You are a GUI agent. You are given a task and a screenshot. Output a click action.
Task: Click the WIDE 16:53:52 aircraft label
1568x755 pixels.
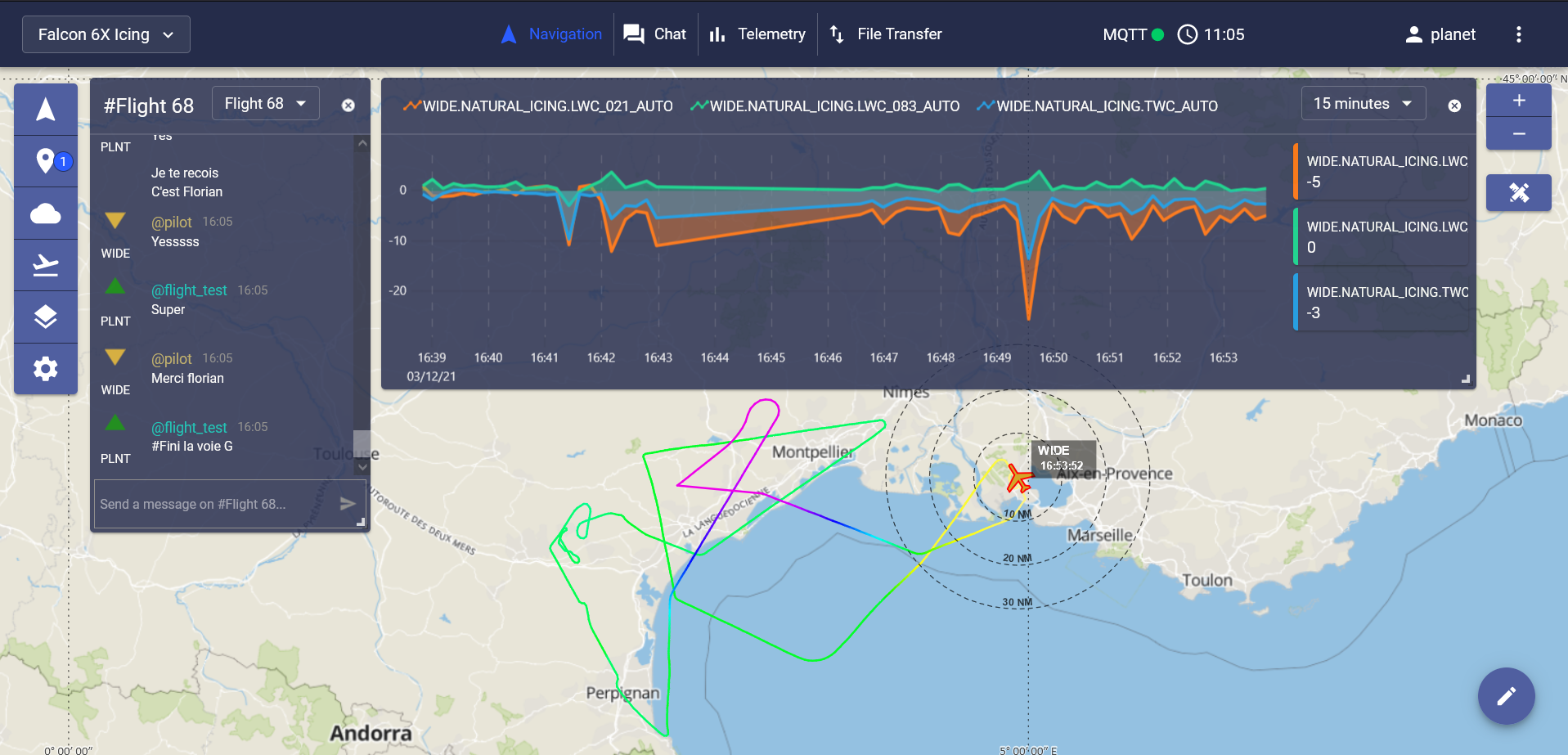pyautogui.click(x=1063, y=457)
